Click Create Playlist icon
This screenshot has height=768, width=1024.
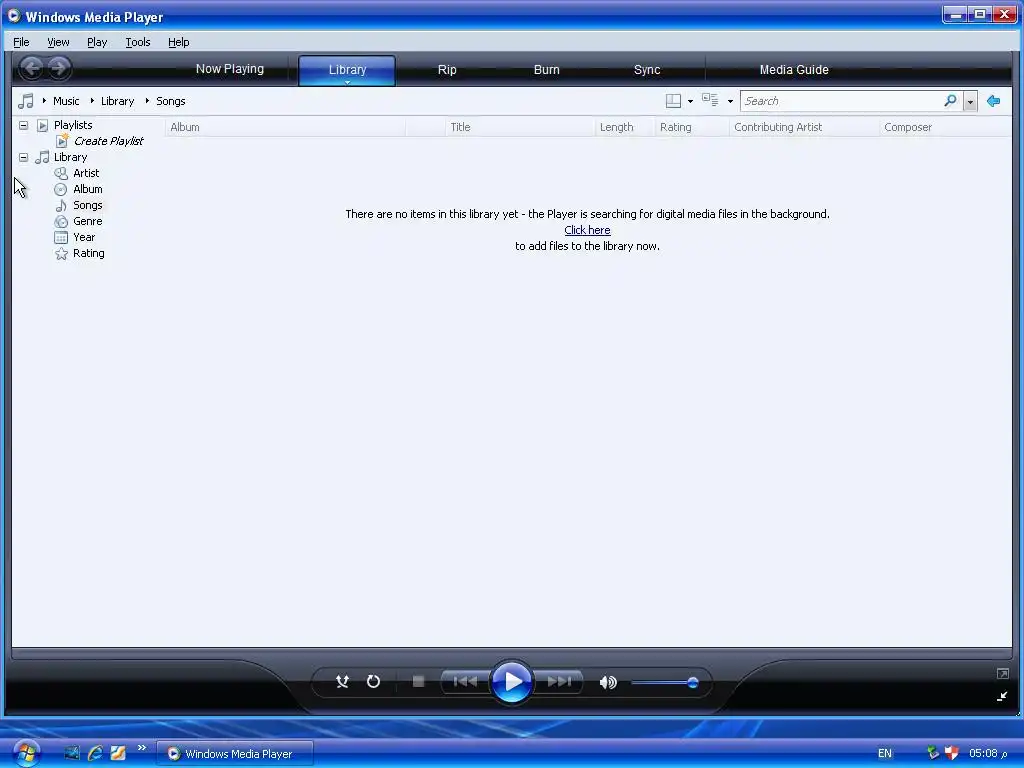[x=62, y=140]
